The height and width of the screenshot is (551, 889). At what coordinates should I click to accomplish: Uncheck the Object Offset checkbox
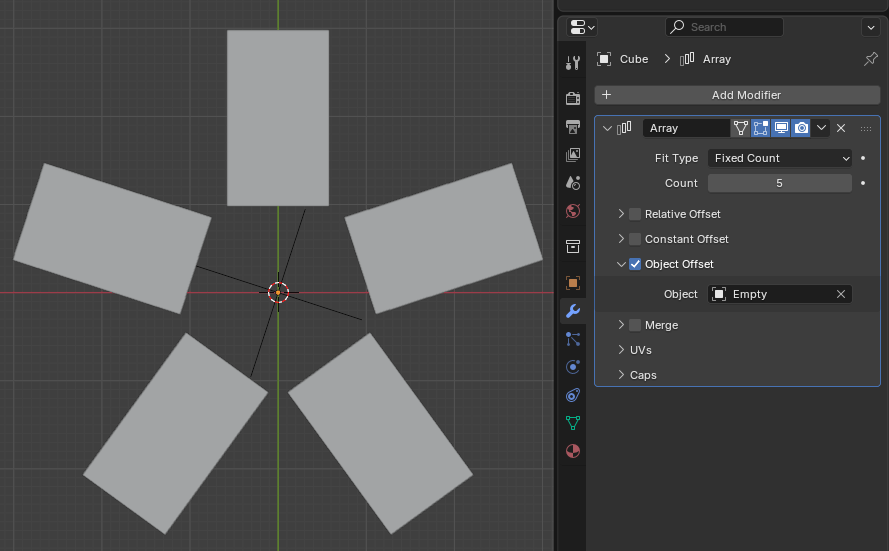[635, 264]
